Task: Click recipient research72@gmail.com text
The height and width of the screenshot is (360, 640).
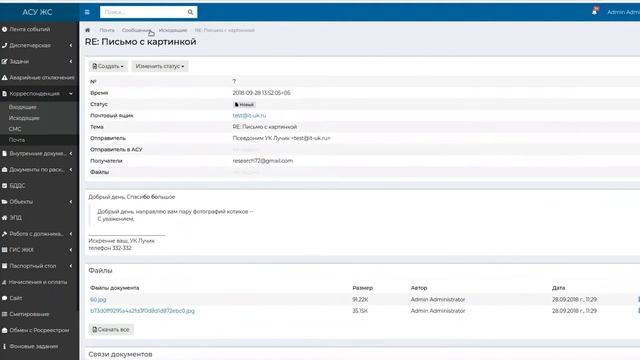Action: point(262,161)
